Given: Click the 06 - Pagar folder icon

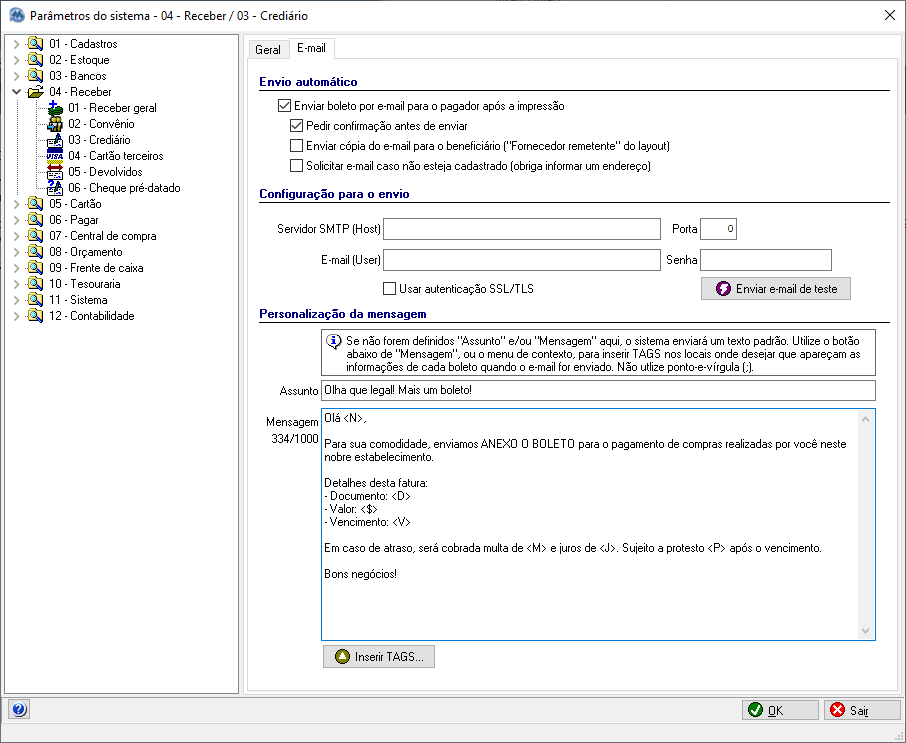Looking at the screenshot, I should click(35, 220).
